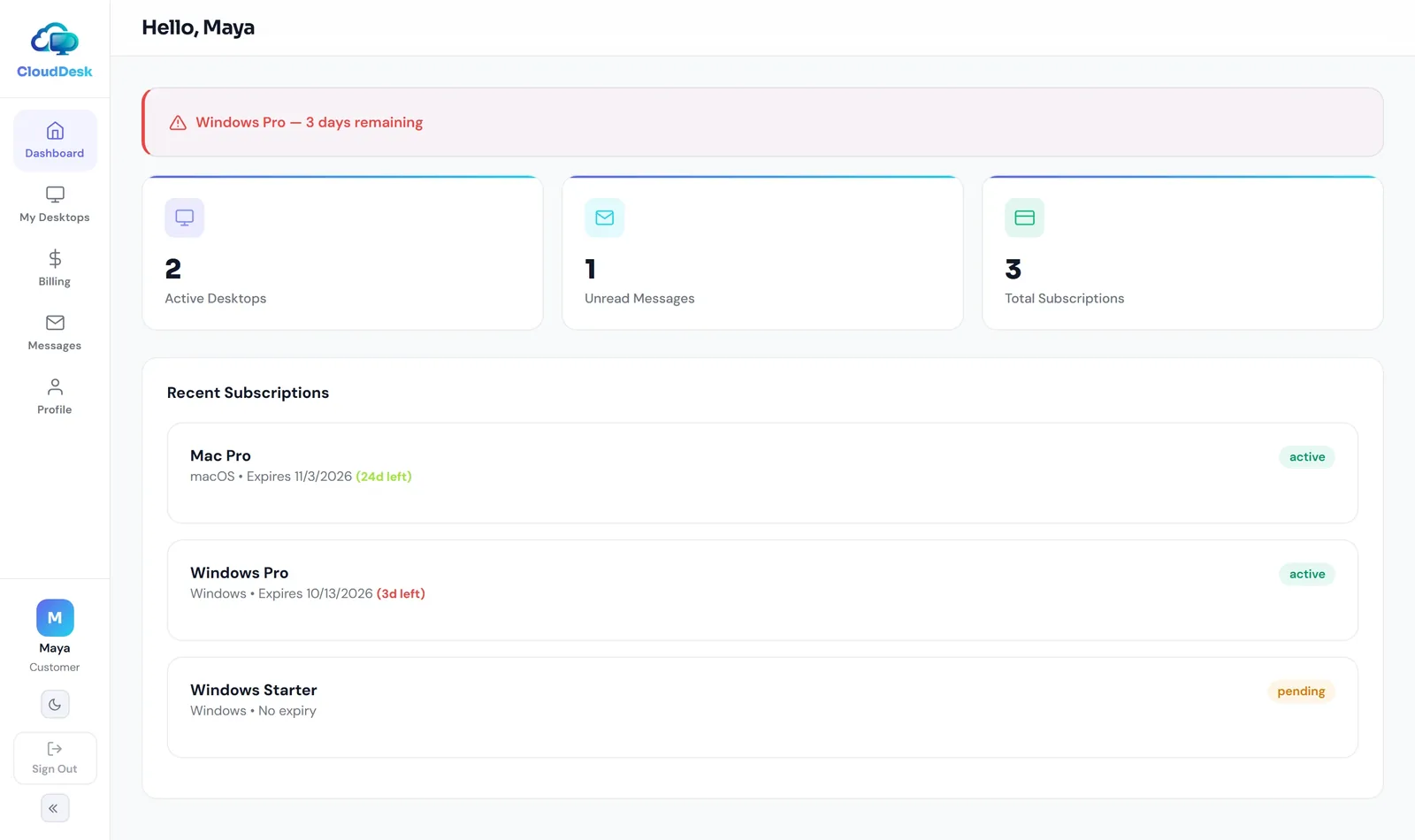Open the Windows Starter subscription row
The height and width of the screenshot is (840, 1415).
point(762,707)
